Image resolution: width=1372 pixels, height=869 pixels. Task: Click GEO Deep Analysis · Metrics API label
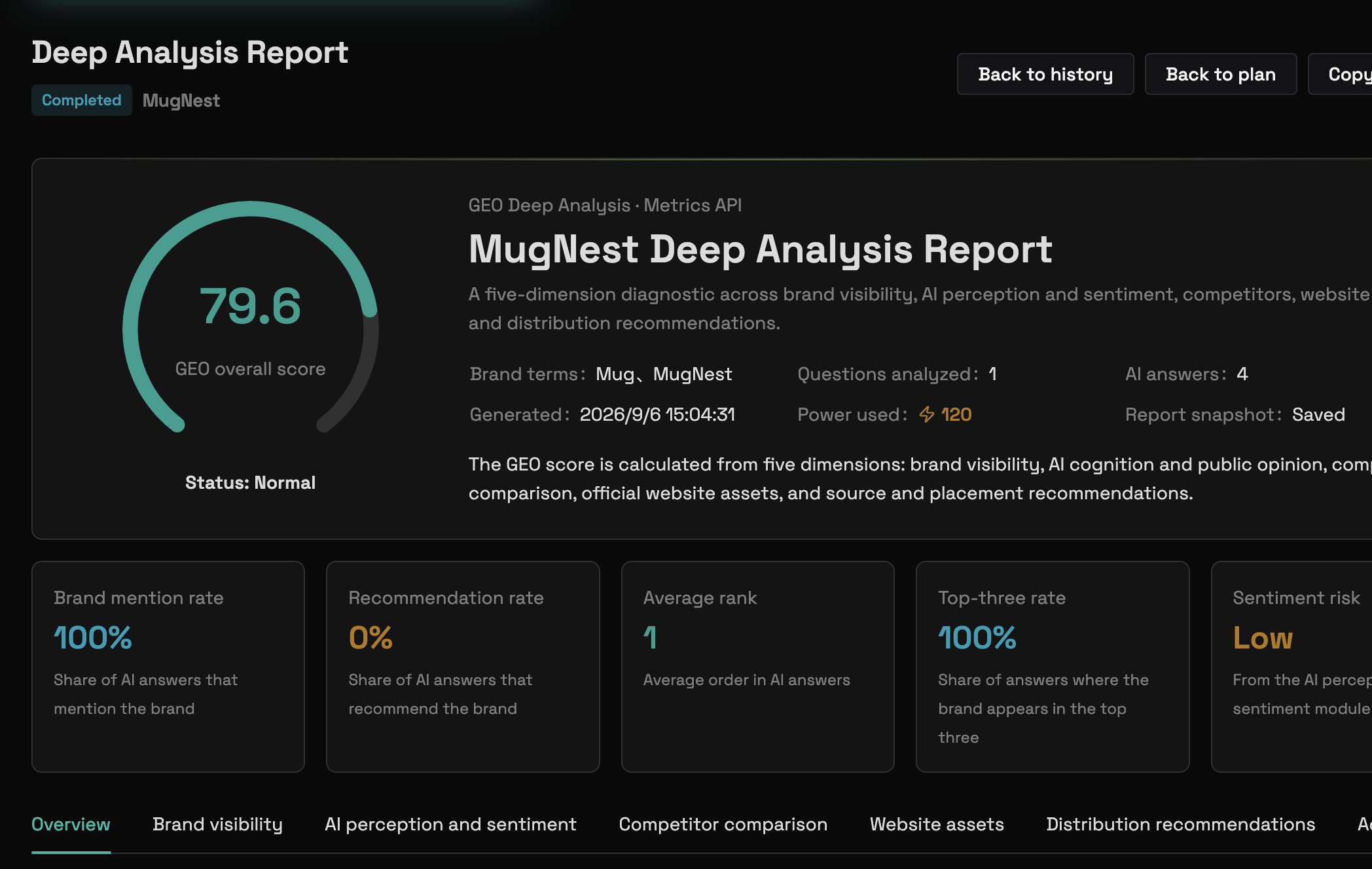[x=605, y=205]
